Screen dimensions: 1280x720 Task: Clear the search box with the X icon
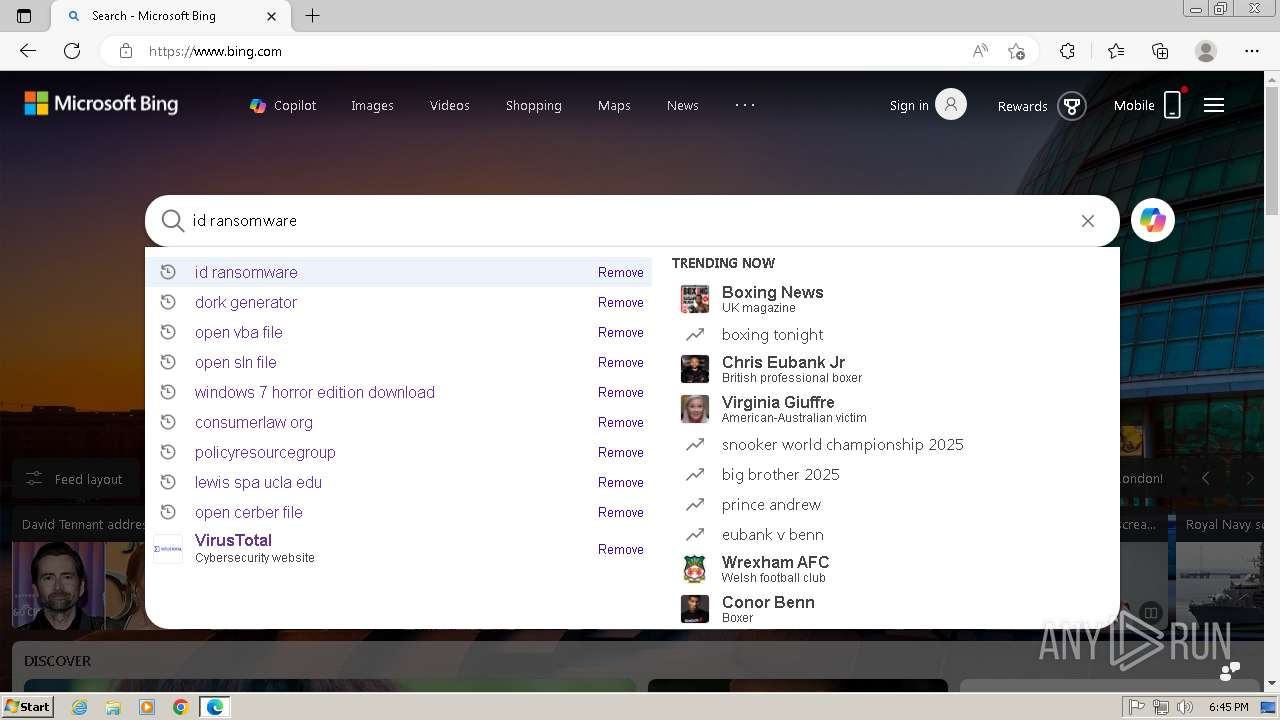coord(1088,221)
